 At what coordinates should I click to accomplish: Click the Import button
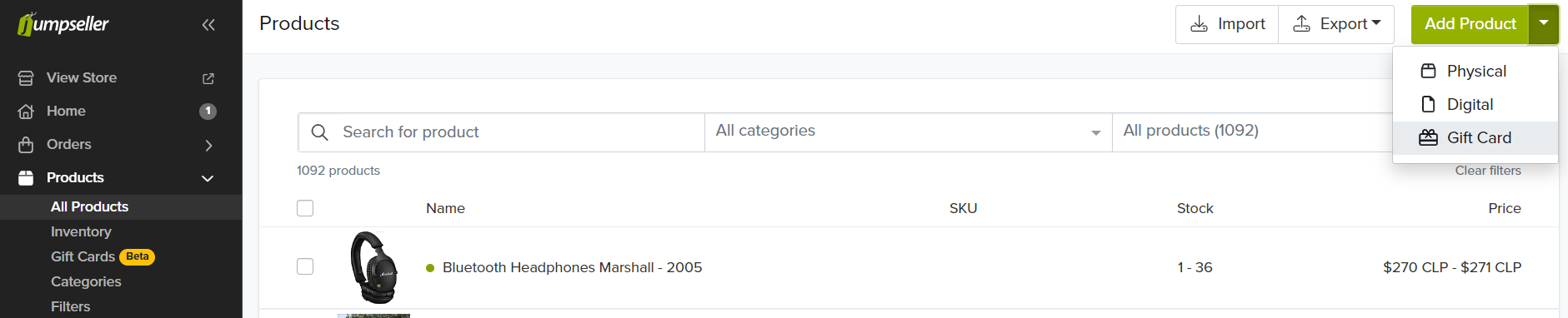pyautogui.click(x=1227, y=24)
